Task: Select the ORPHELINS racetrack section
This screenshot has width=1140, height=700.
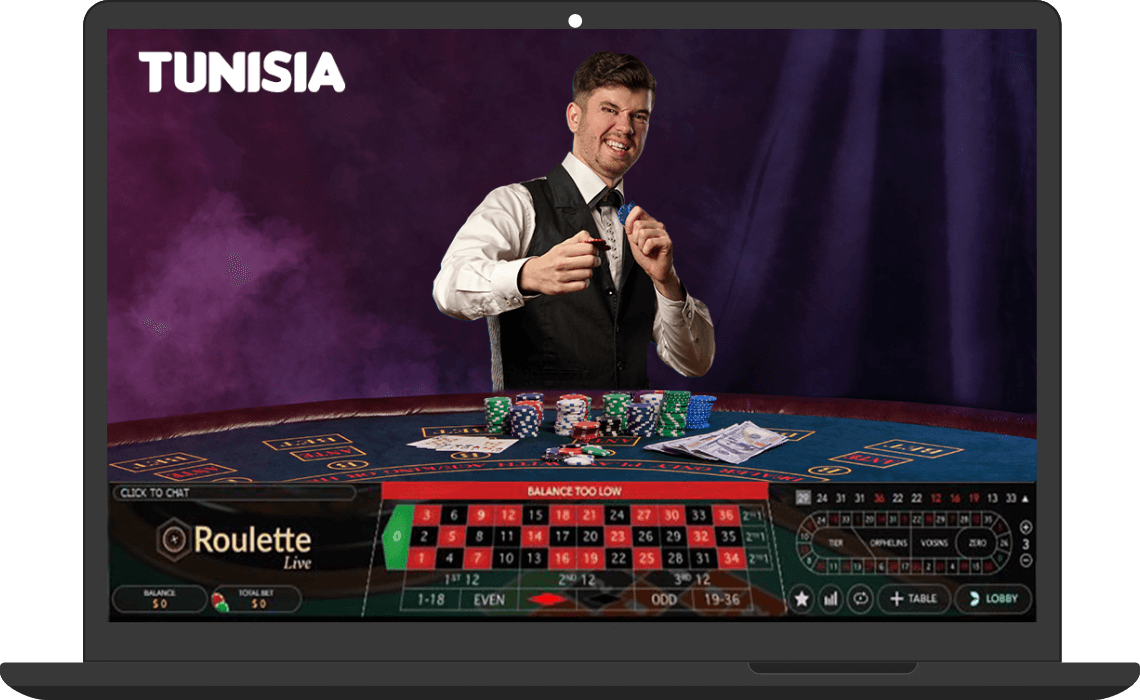Action: (x=888, y=543)
